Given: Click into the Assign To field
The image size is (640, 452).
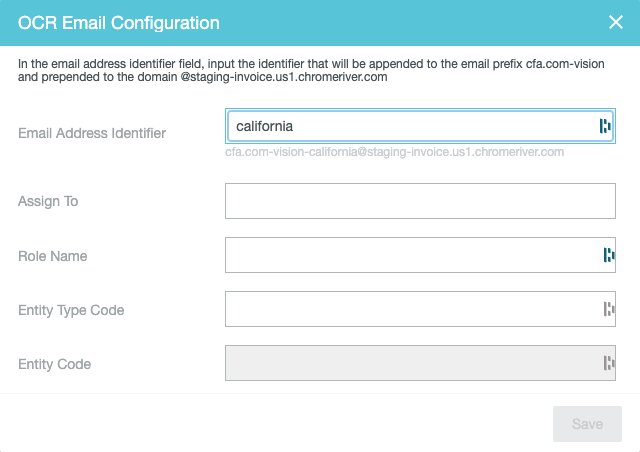Looking at the screenshot, I should coord(420,201).
